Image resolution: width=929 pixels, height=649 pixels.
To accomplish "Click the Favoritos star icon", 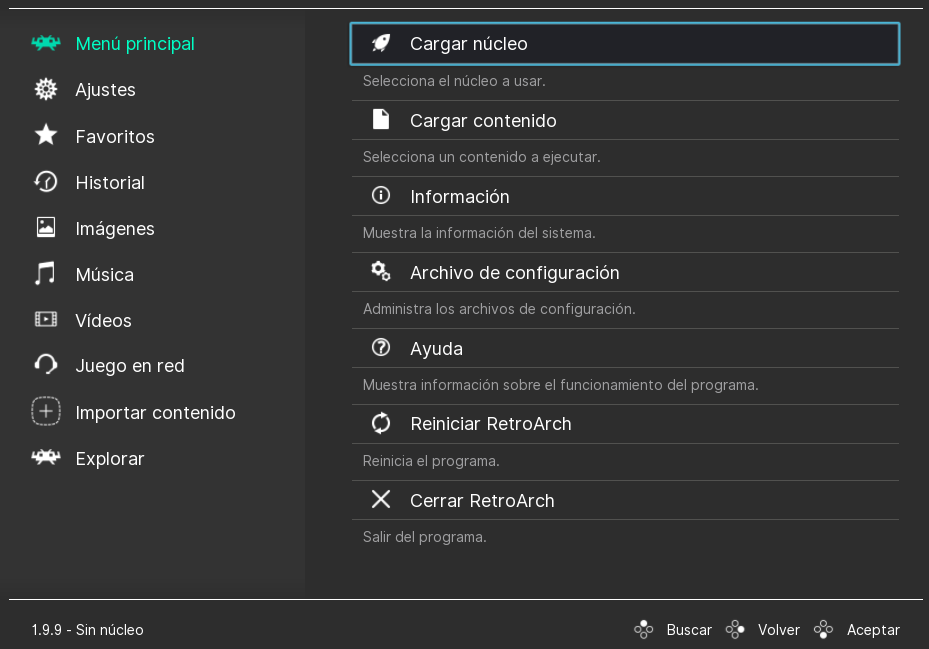I will [x=46, y=136].
